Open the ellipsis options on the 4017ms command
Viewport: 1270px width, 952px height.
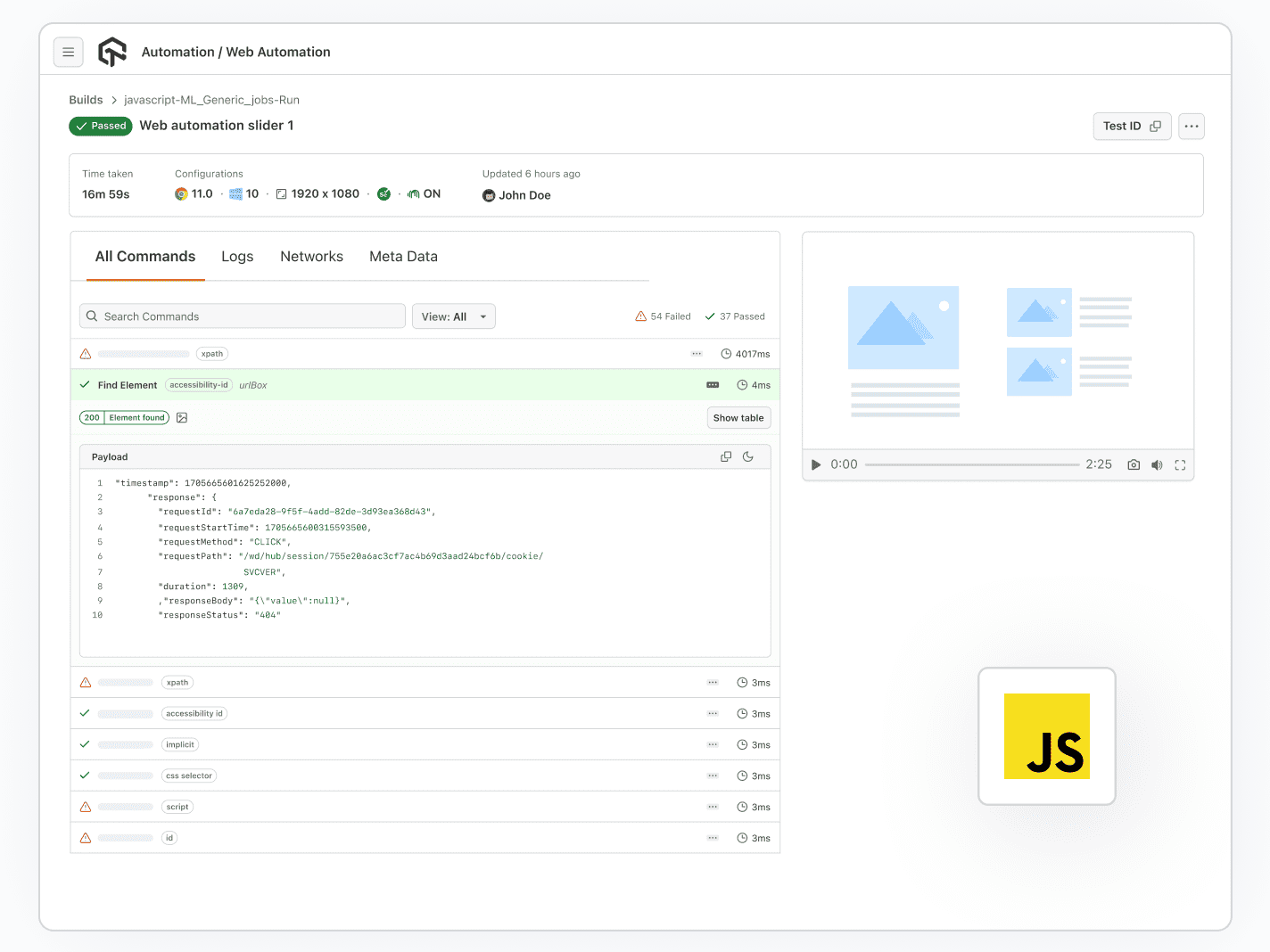[697, 353]
